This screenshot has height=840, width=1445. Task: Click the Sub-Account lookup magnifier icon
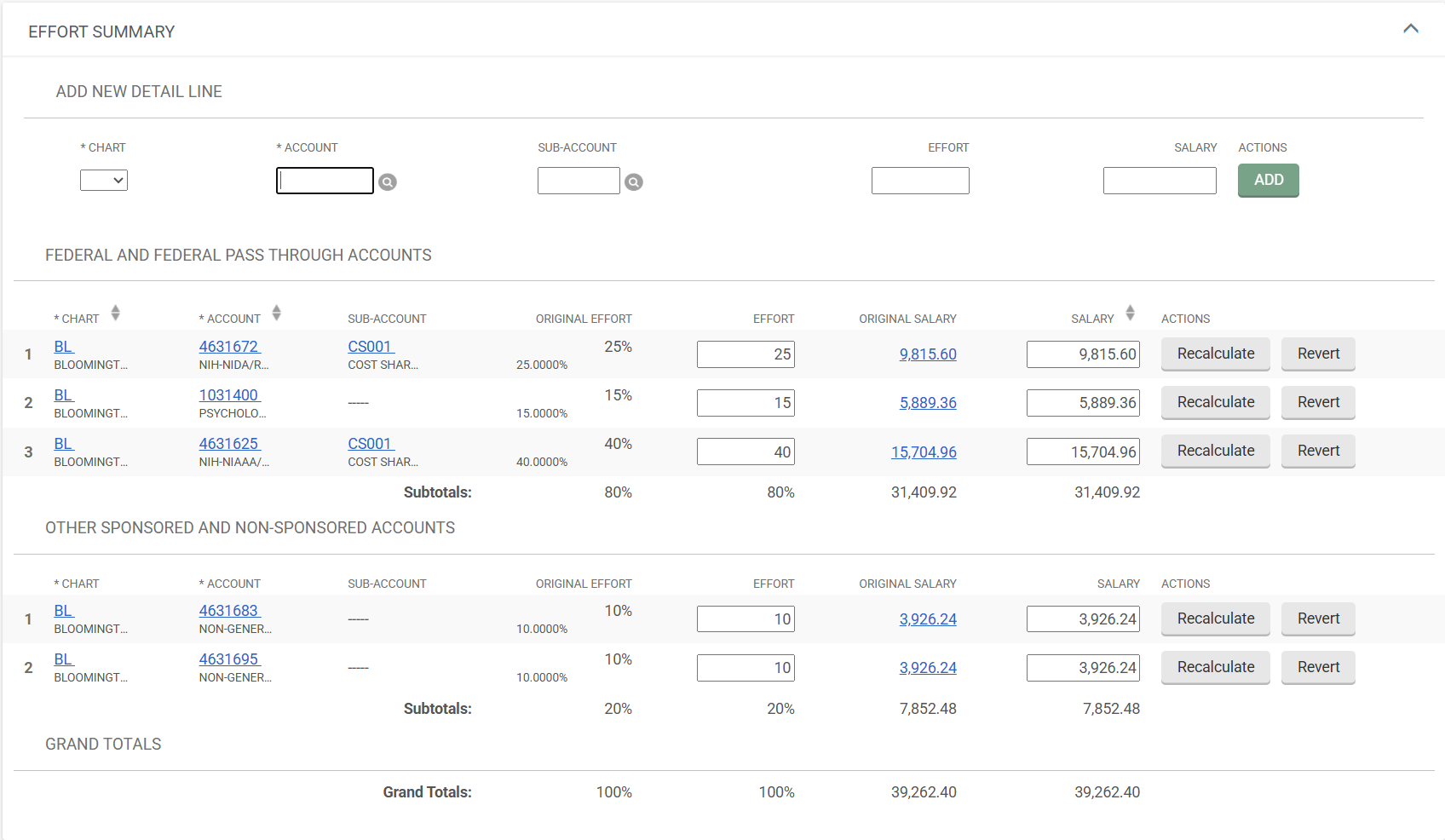pyautogui.click(x=633, y=182)
